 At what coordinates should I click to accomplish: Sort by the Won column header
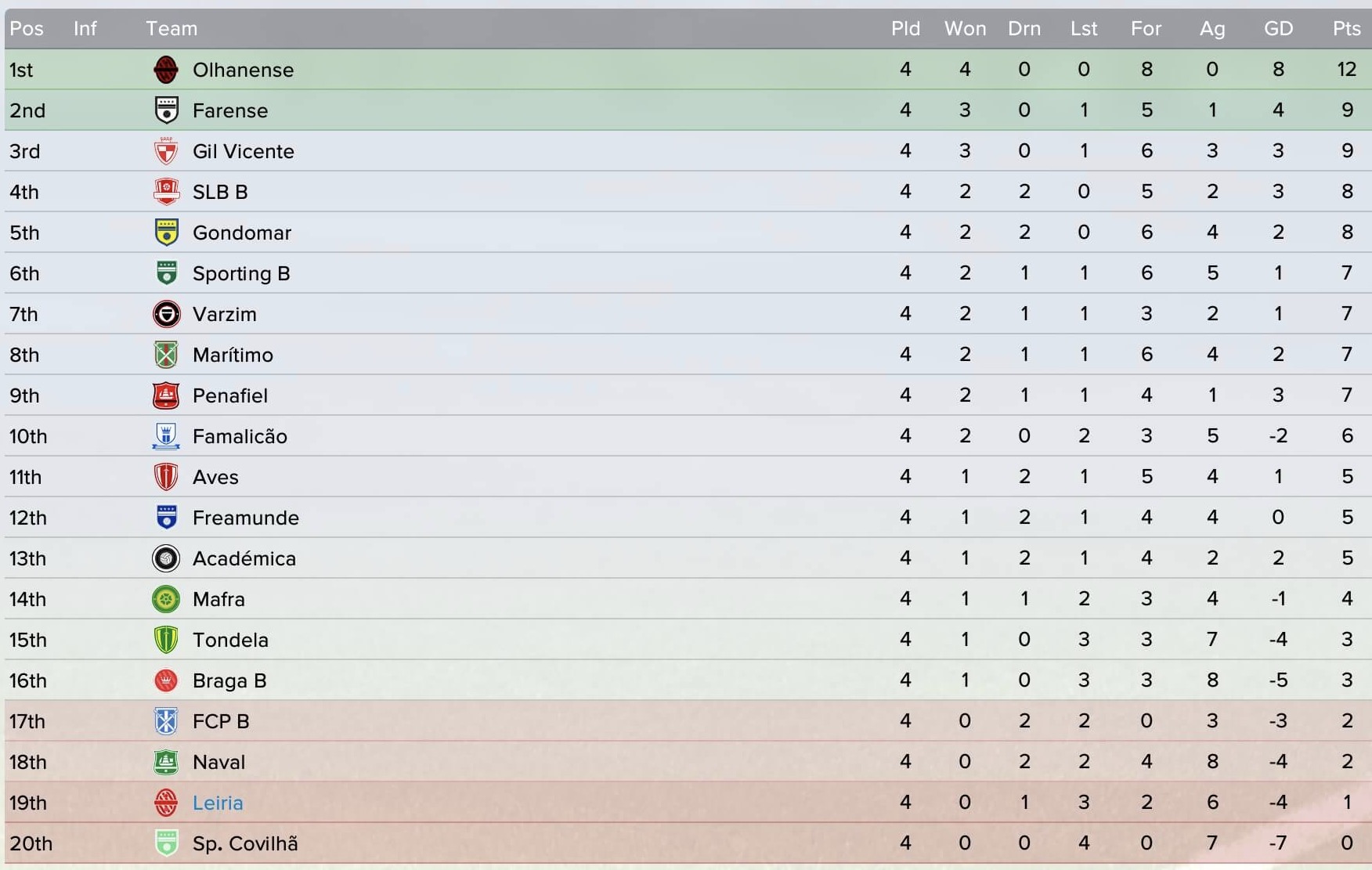click(965, 28)
